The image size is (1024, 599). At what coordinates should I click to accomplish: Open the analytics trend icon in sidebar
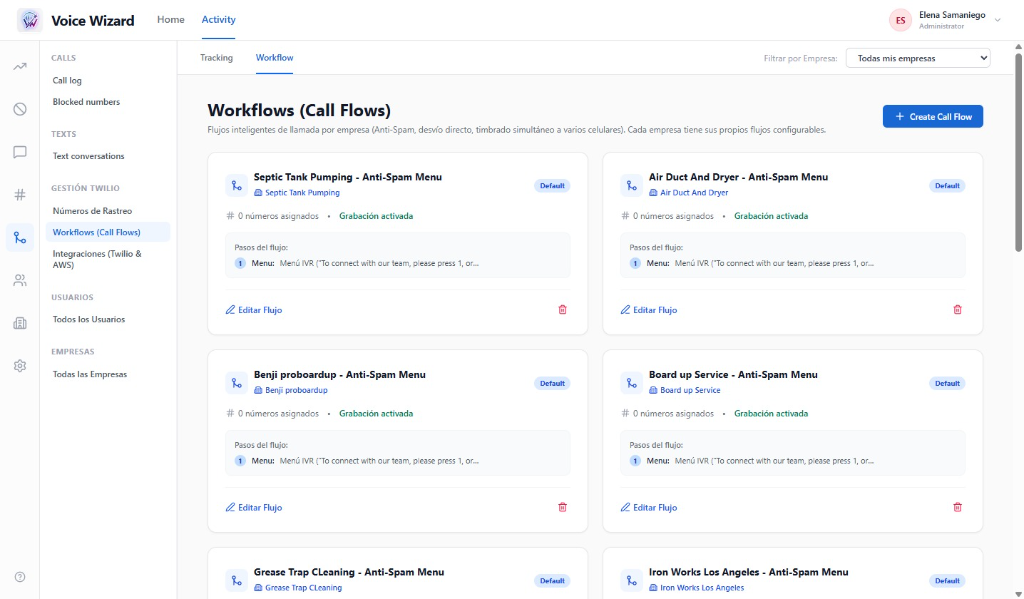pos(20,67)
